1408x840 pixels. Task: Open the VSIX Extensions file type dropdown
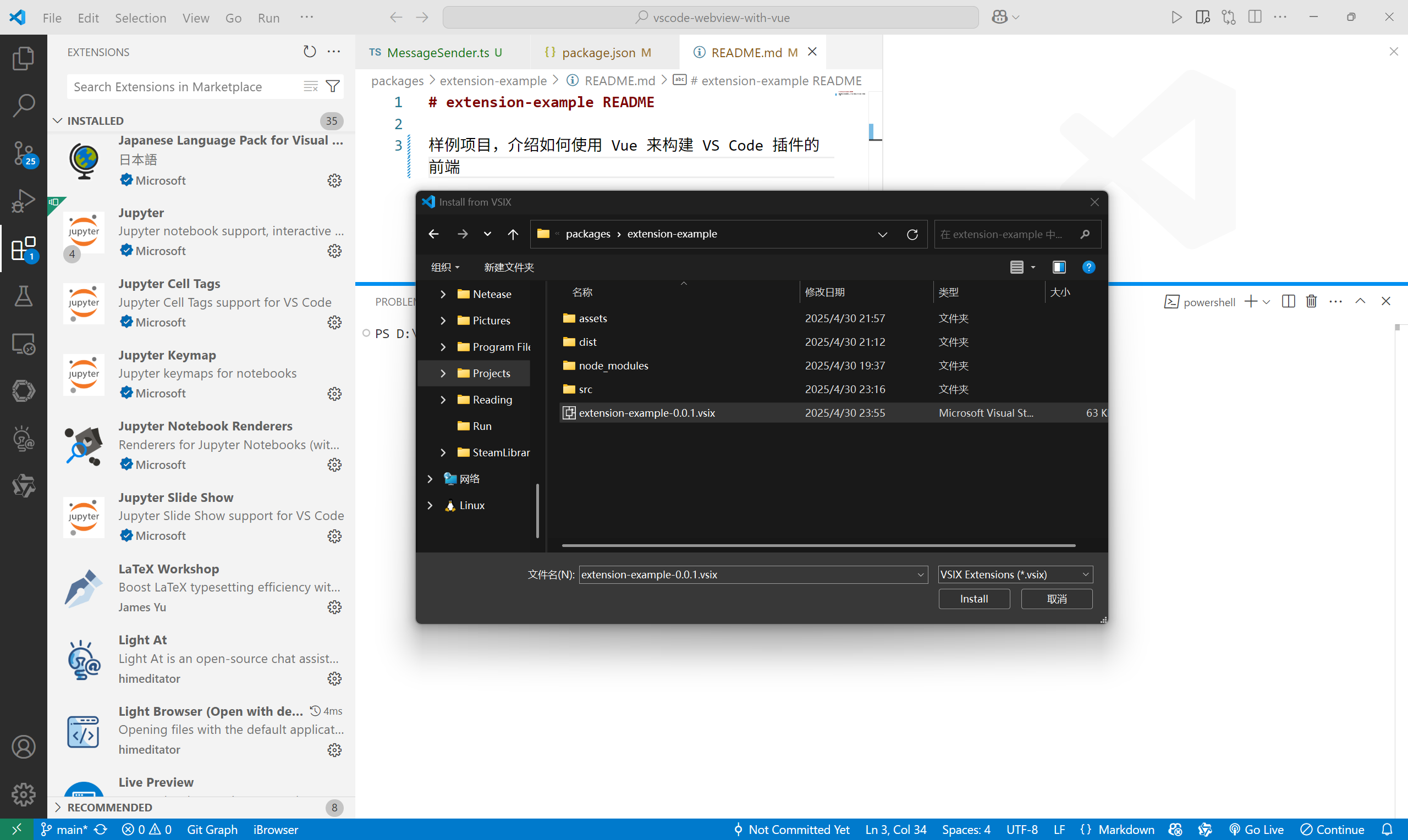(x=1015, y=574)
